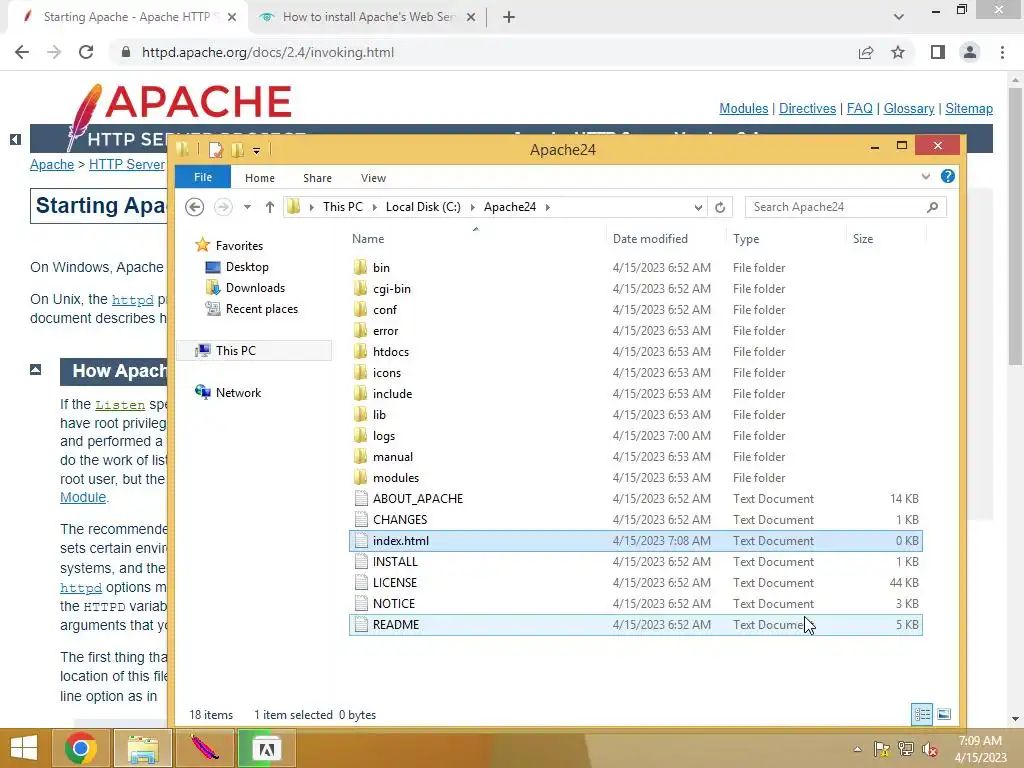Expand Local Disk (C:) breadcrumb arrow

point(472,207)
